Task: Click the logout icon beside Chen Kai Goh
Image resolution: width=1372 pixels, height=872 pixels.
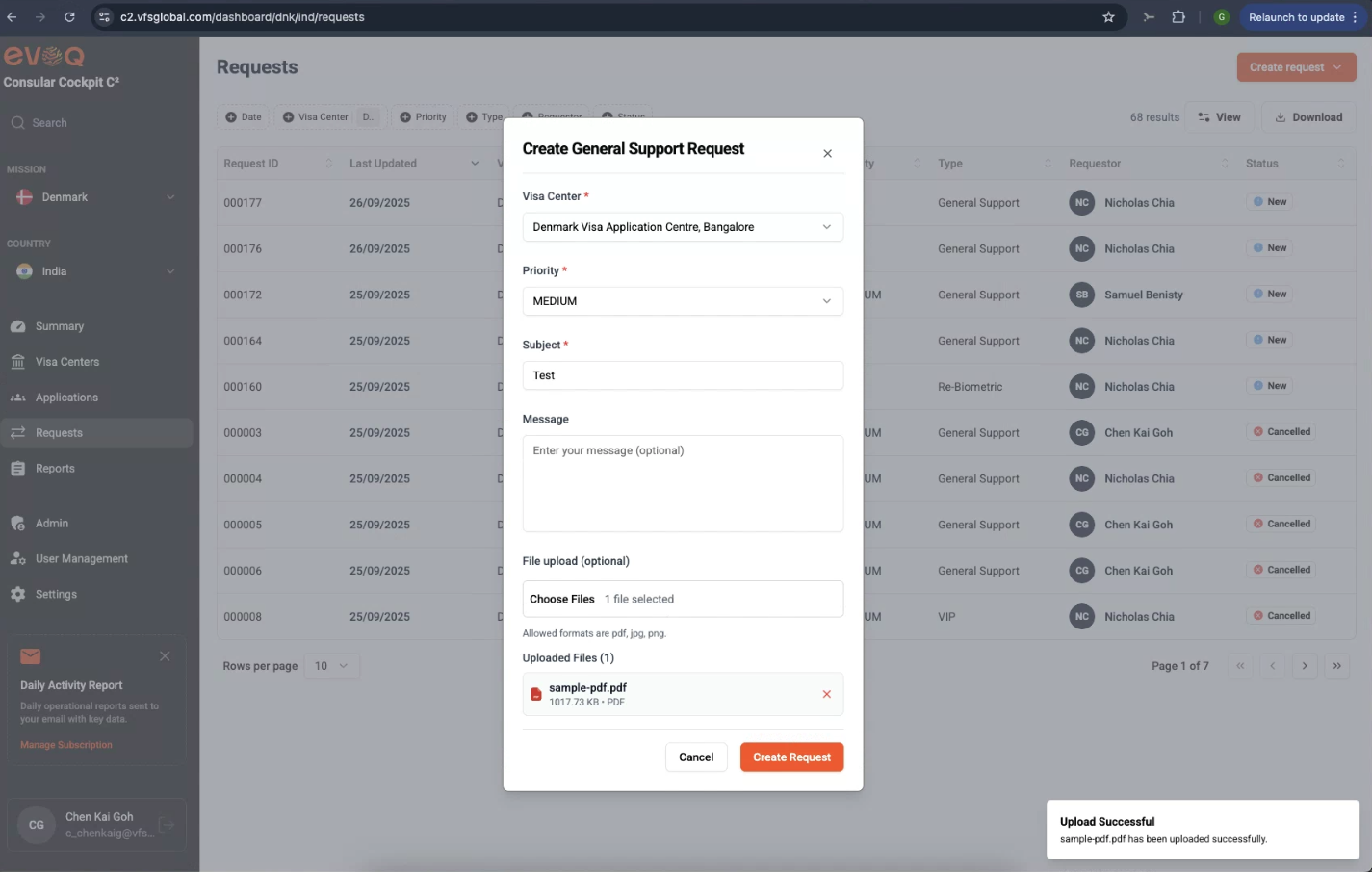Action: 167,825
